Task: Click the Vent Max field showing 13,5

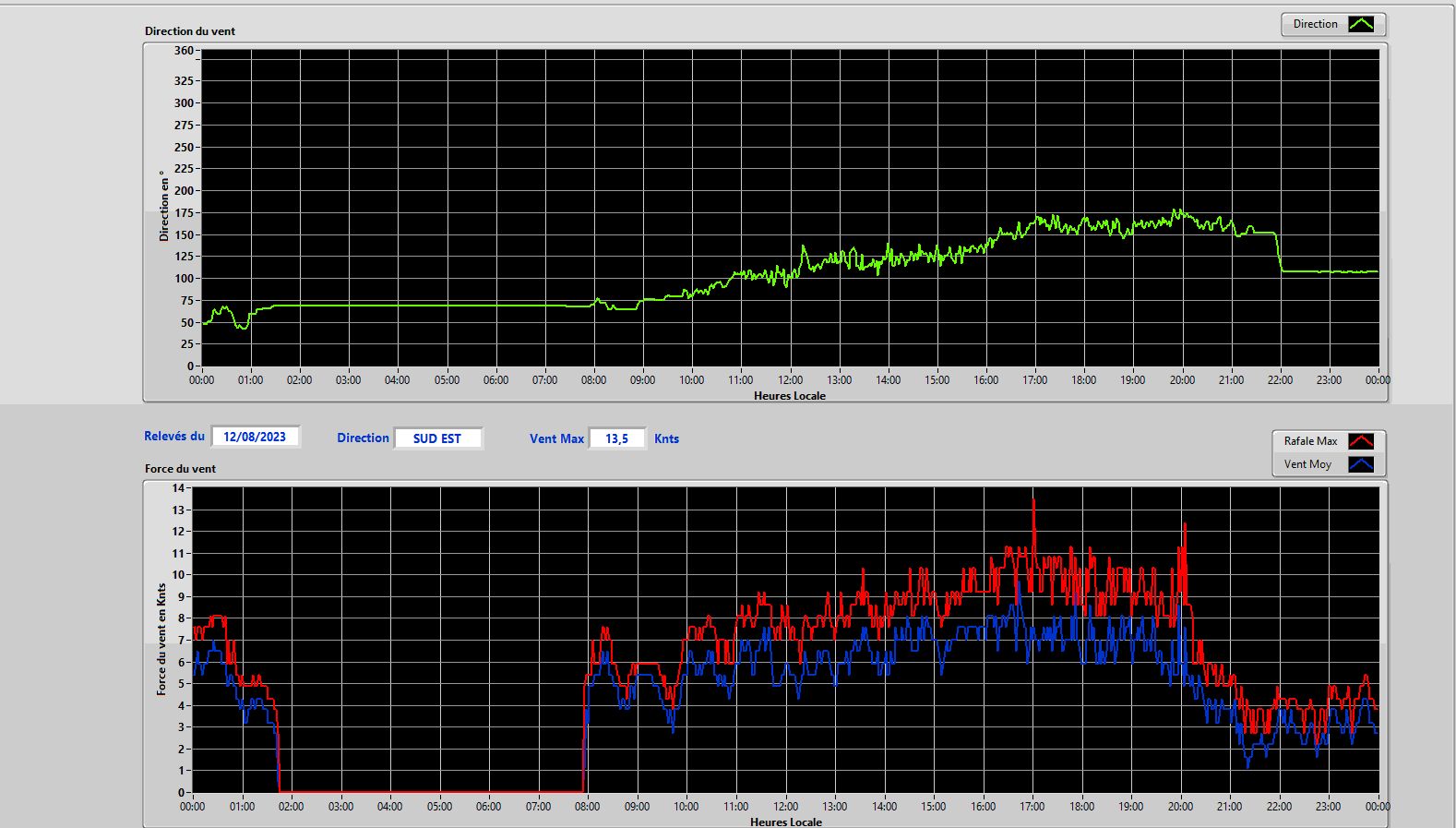Action: (x=616, y=438)
